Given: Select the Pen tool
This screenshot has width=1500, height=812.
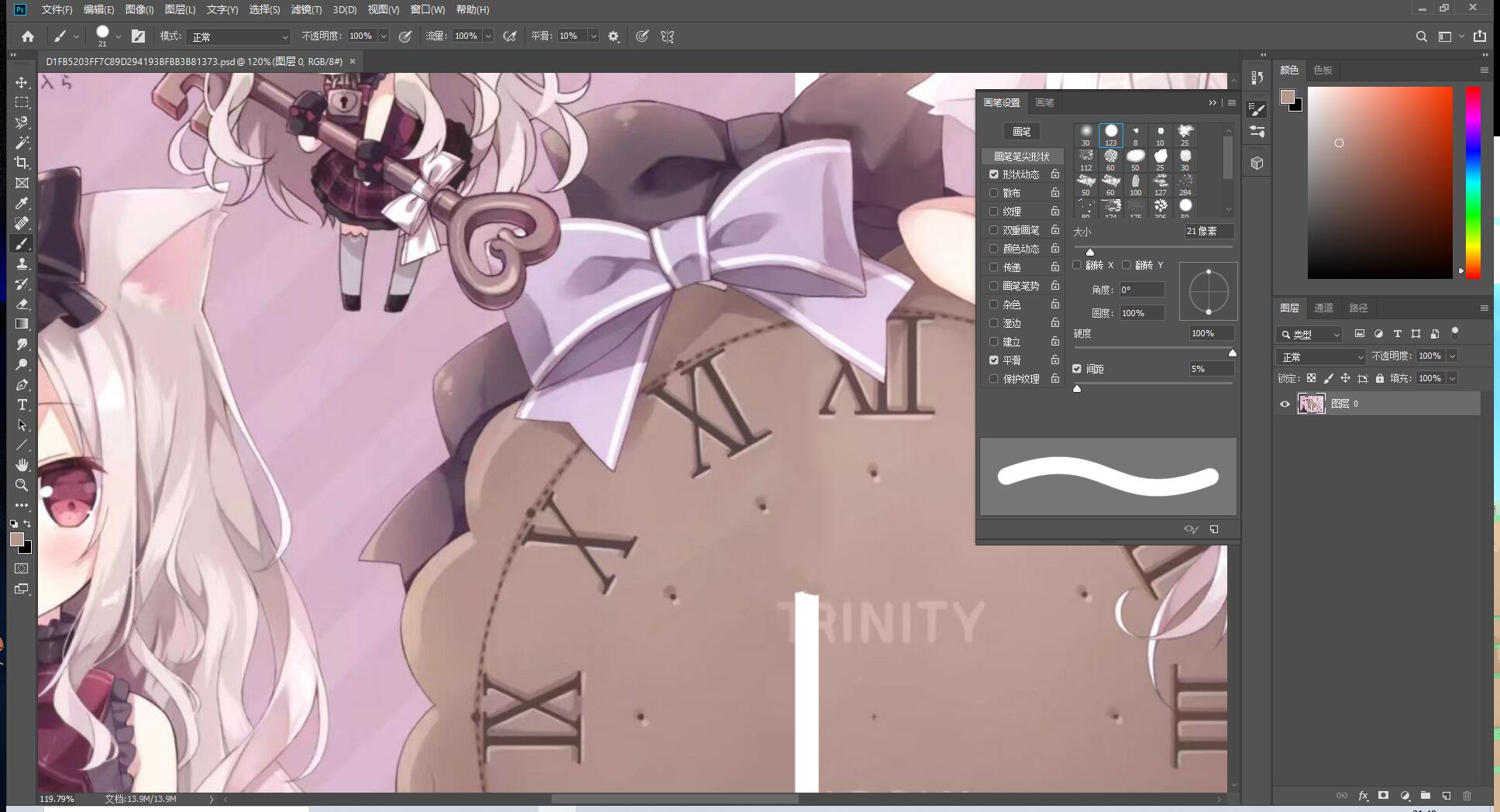Looking at the screenshot, I should pyautogui.click(x=22, y=384).
